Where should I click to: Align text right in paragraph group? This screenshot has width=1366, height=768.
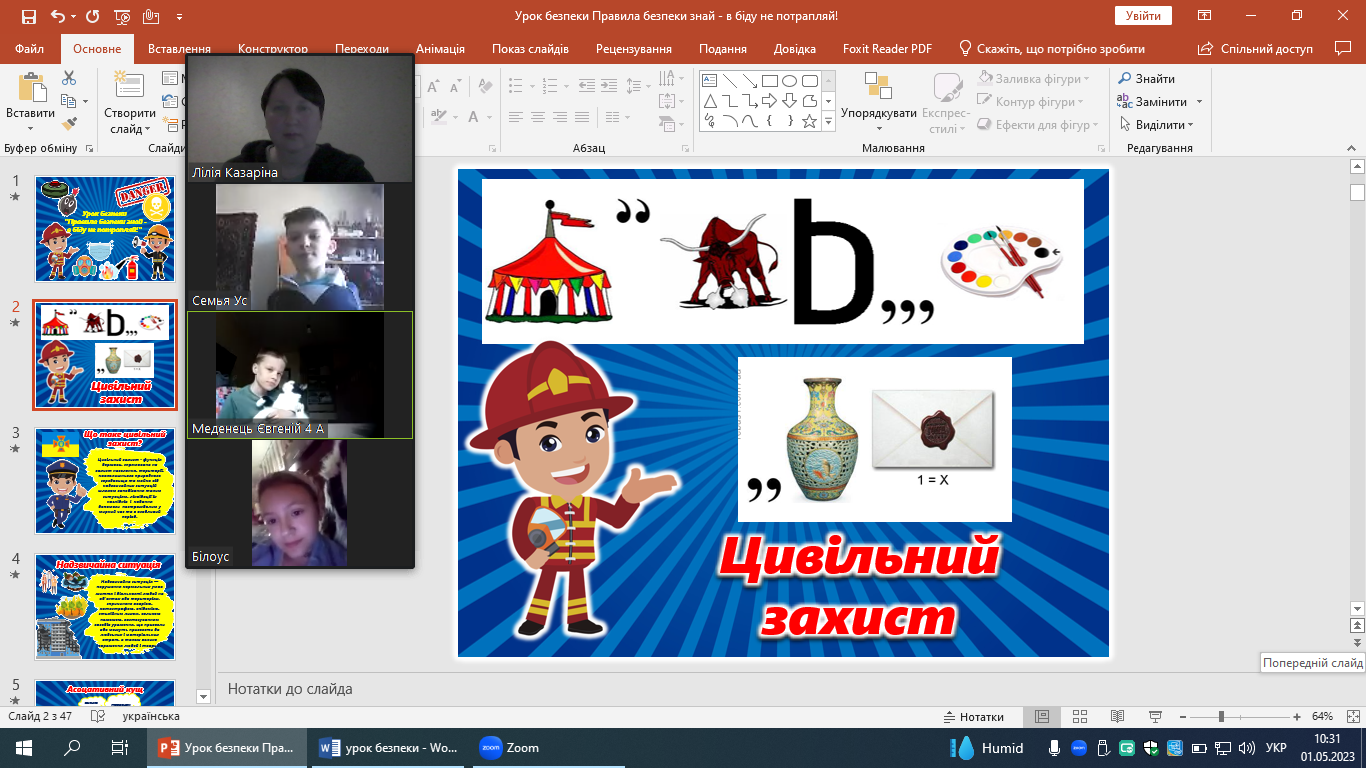click(x=561, y=117)
